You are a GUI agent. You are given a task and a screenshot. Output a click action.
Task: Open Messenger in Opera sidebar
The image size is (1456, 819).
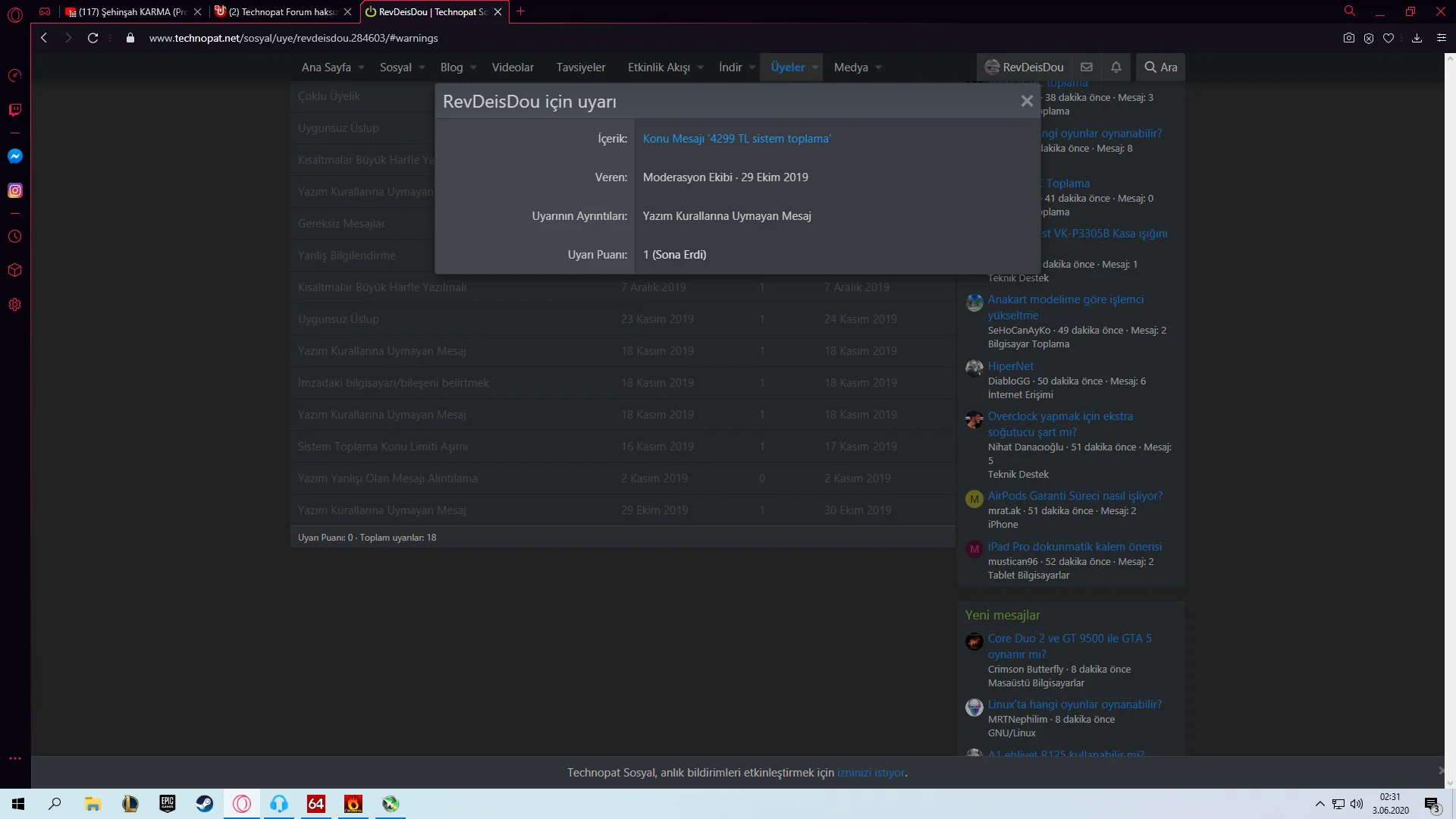click(15, 156)
